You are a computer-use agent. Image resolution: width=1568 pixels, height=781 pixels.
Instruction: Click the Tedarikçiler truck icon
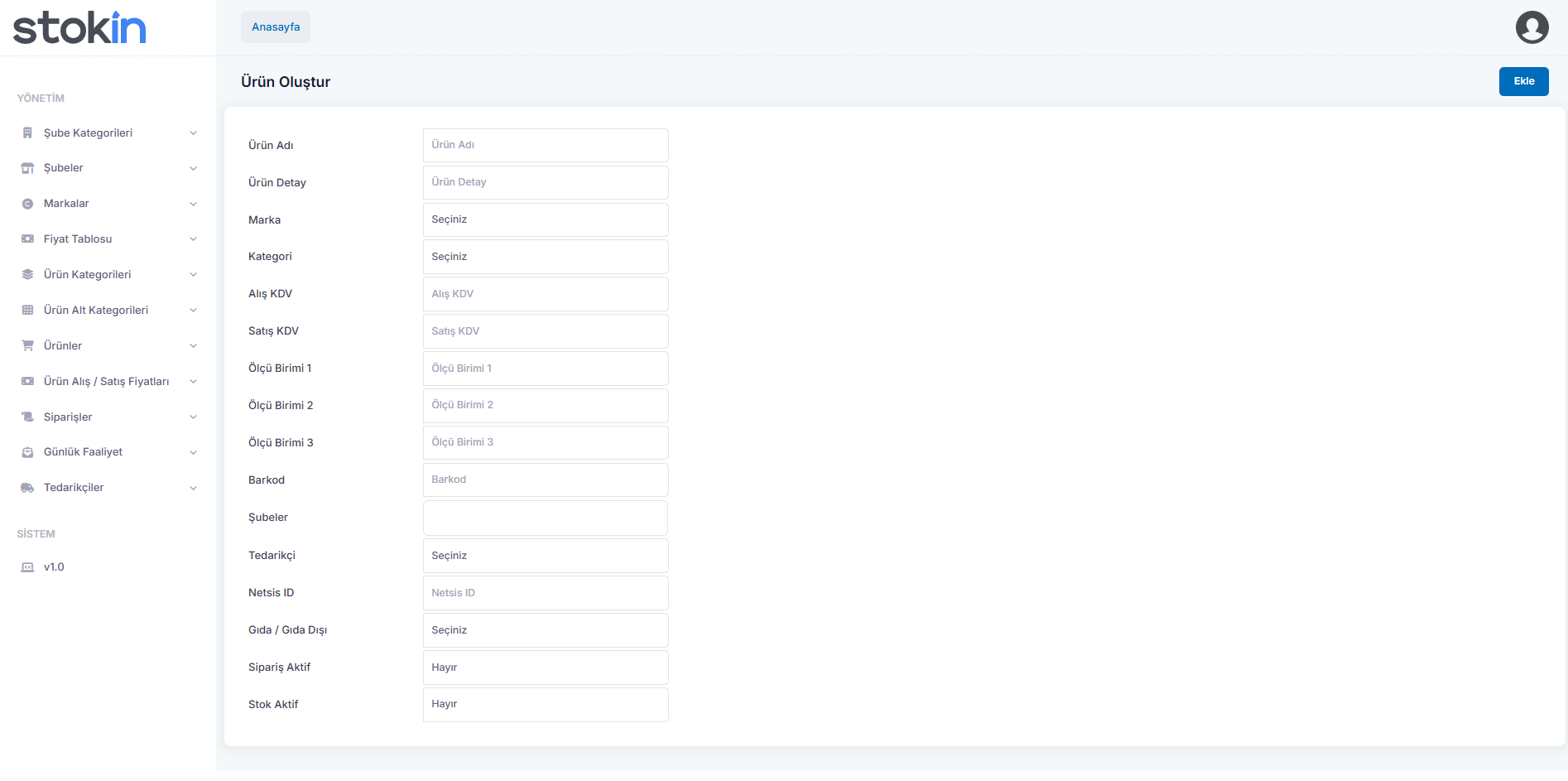coord(27,488)
